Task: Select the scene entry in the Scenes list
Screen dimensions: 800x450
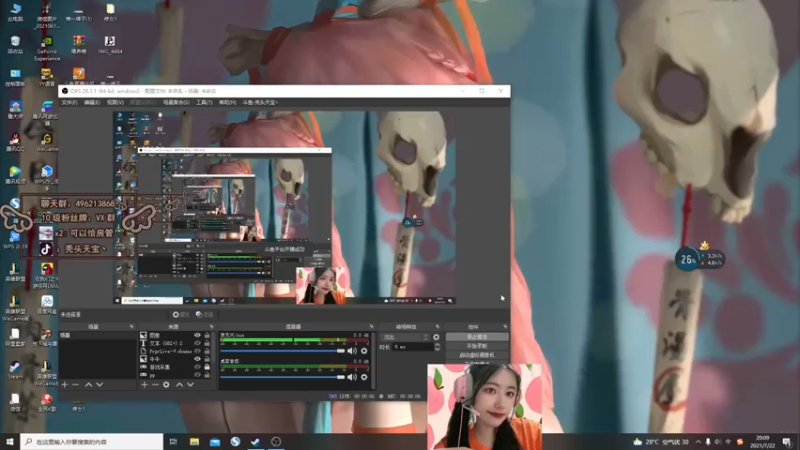Action: [97, 335]
